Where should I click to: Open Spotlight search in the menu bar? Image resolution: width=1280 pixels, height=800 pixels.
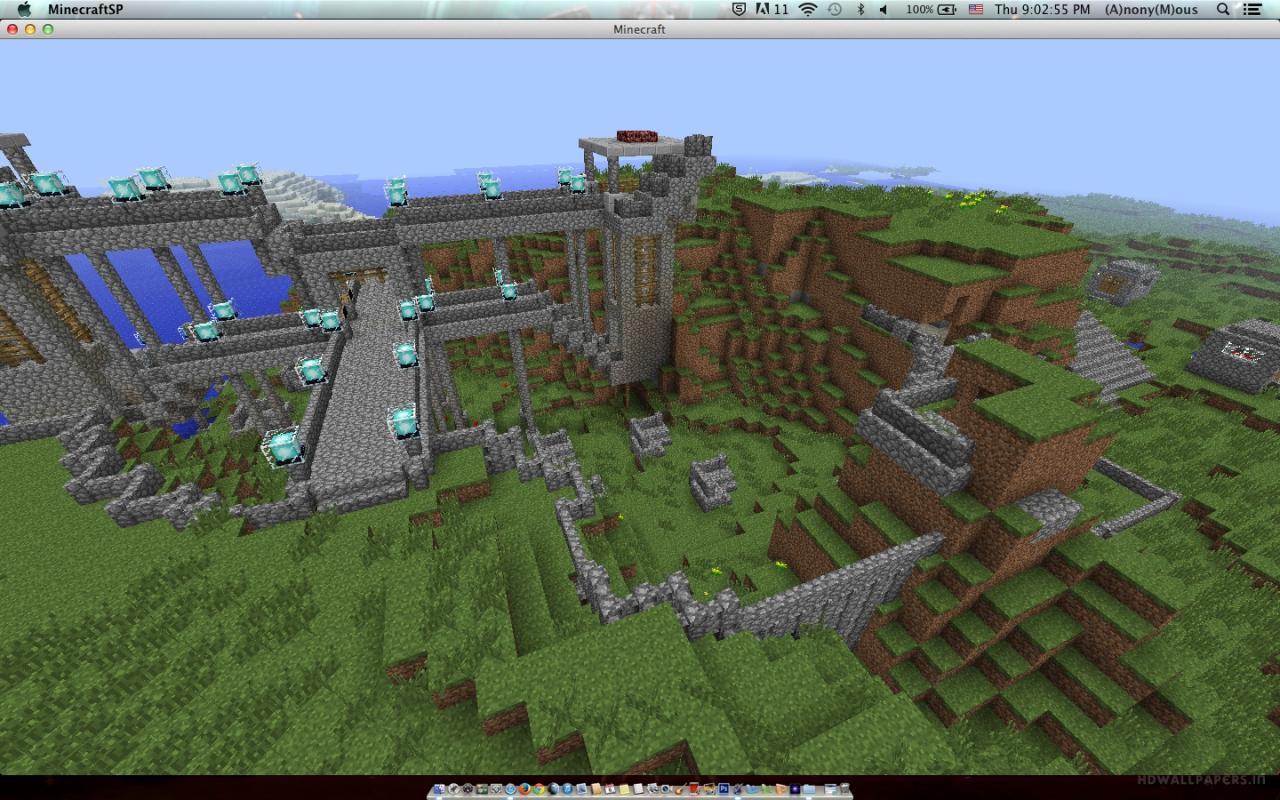point(1223,9)
